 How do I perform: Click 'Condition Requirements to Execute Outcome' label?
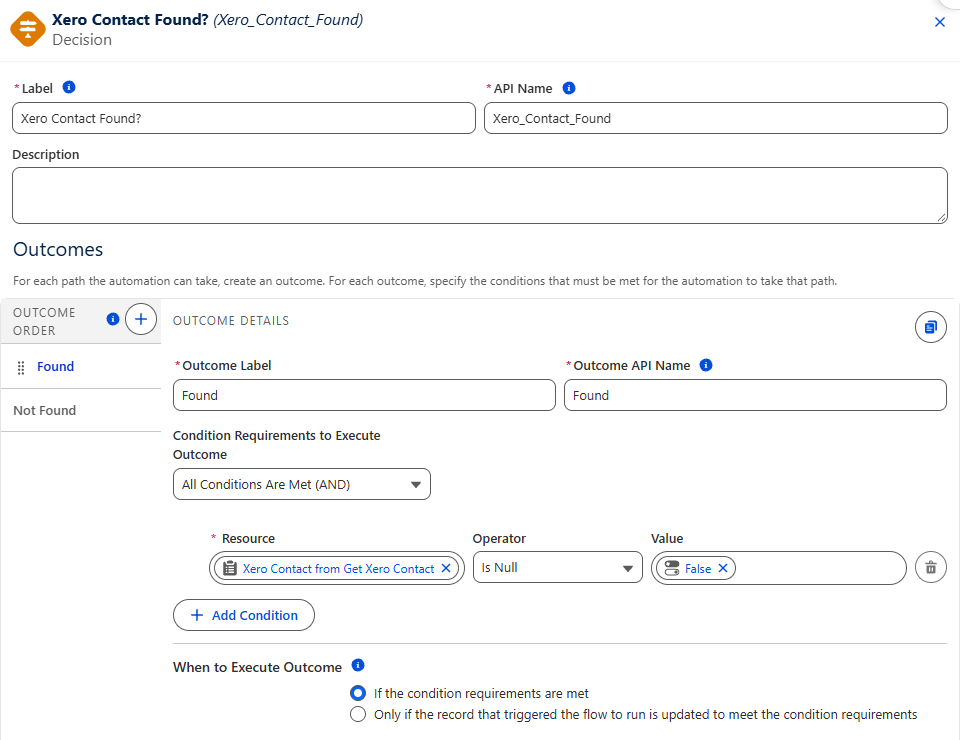[x=277, y=445]
